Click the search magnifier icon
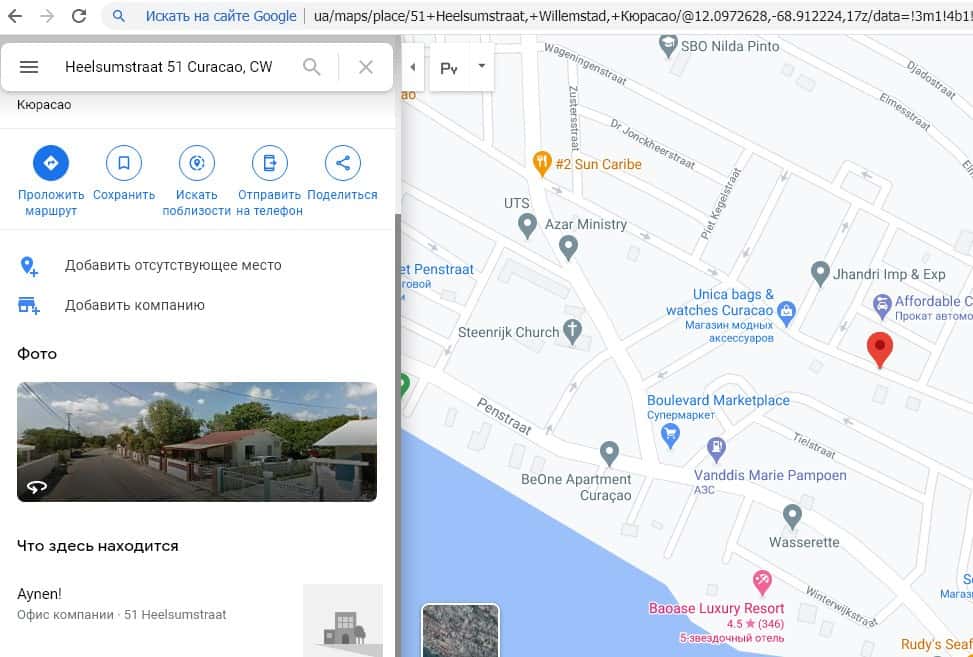Screen dimensions: 973x657 point(312,67)
